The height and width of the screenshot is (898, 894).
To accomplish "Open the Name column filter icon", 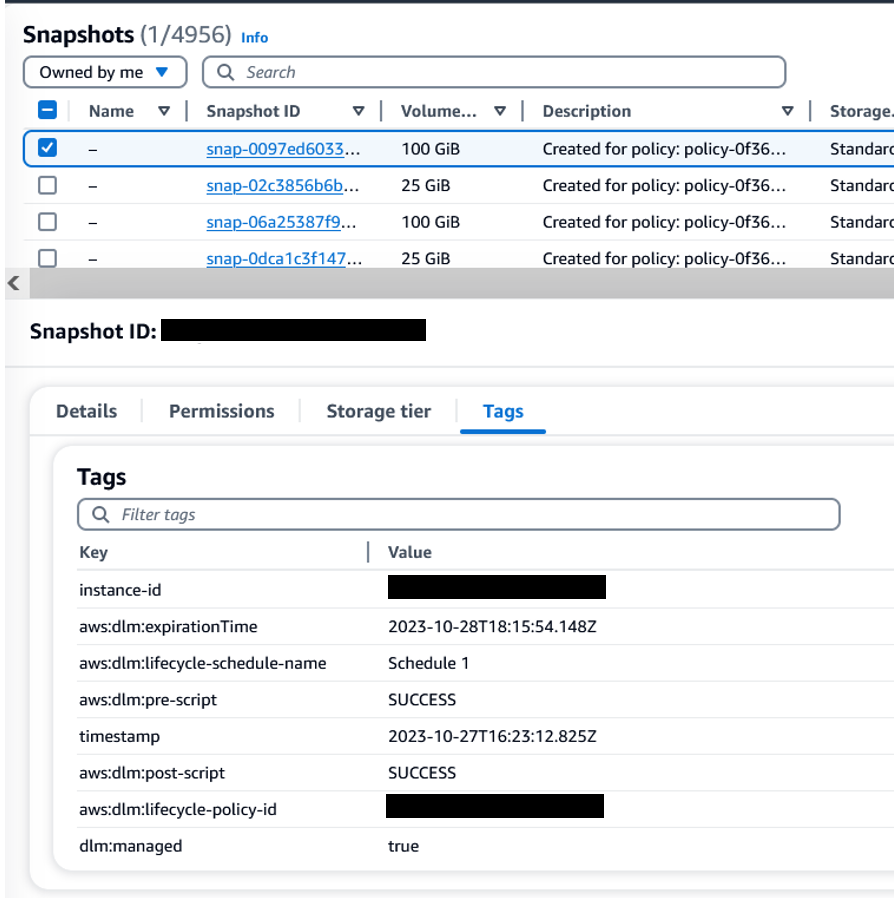I will pyautogui.click(x=165, y=111).
